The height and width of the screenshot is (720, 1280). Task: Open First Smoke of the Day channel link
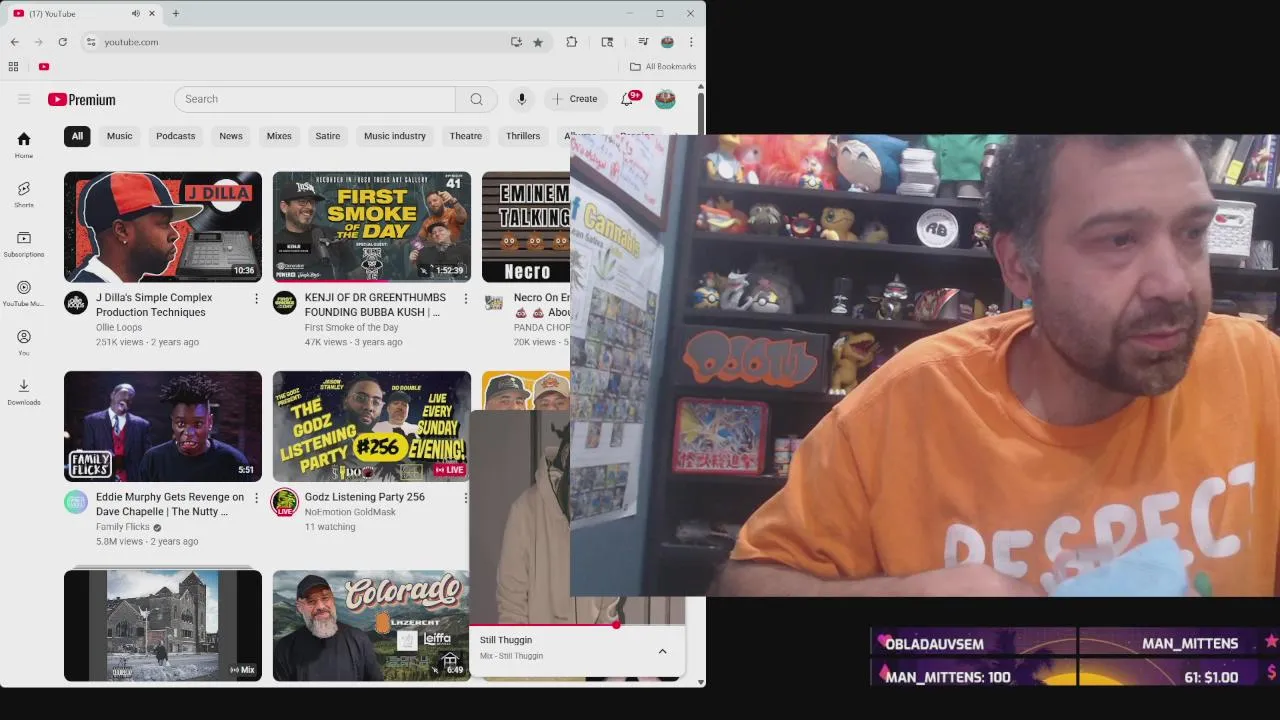tap(351, 327)
